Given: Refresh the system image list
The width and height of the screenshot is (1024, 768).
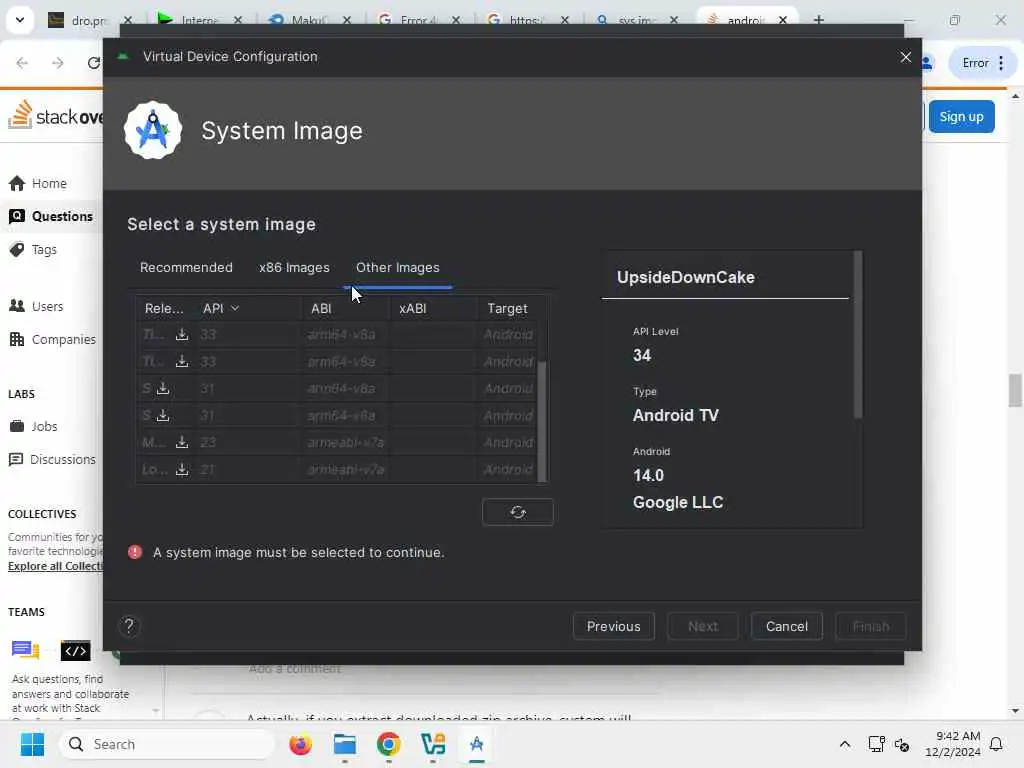Looking at the screenshot, I should (518, 512).
